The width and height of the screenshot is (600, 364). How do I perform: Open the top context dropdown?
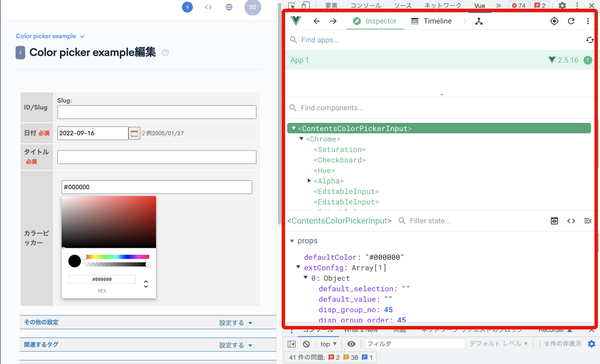pos(329,344)
